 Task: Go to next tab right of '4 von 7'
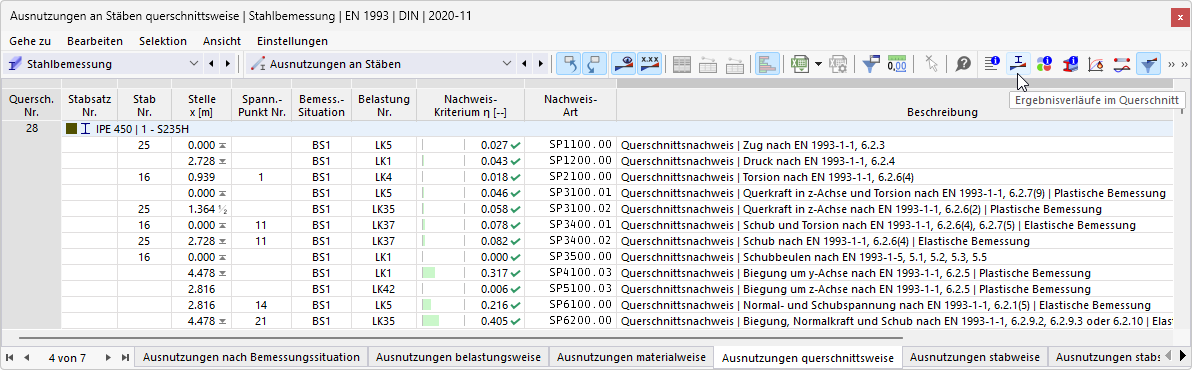coord(108,357)
